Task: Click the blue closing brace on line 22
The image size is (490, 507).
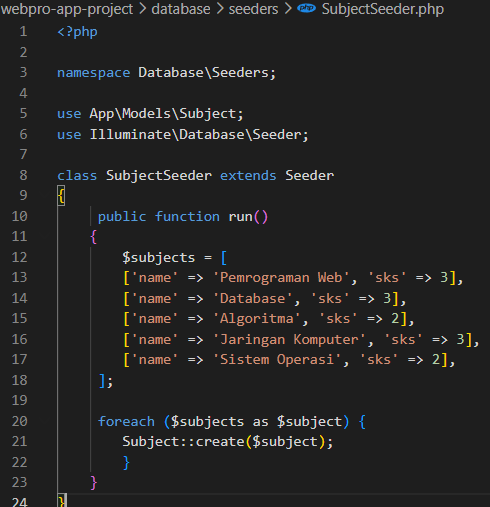Action: tap(126, 463)
